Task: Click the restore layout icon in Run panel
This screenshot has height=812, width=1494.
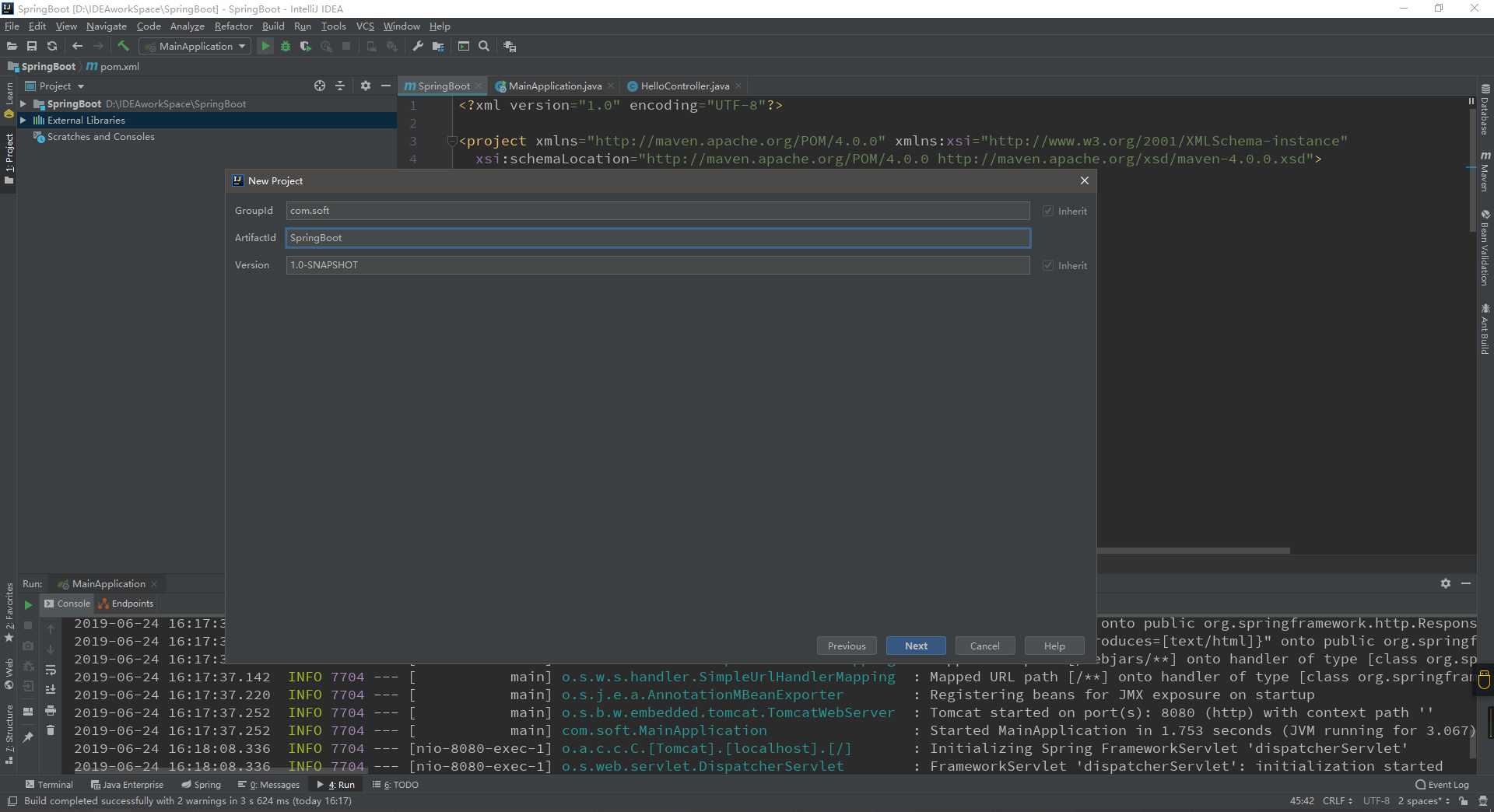Action: [x=28, y=711]
